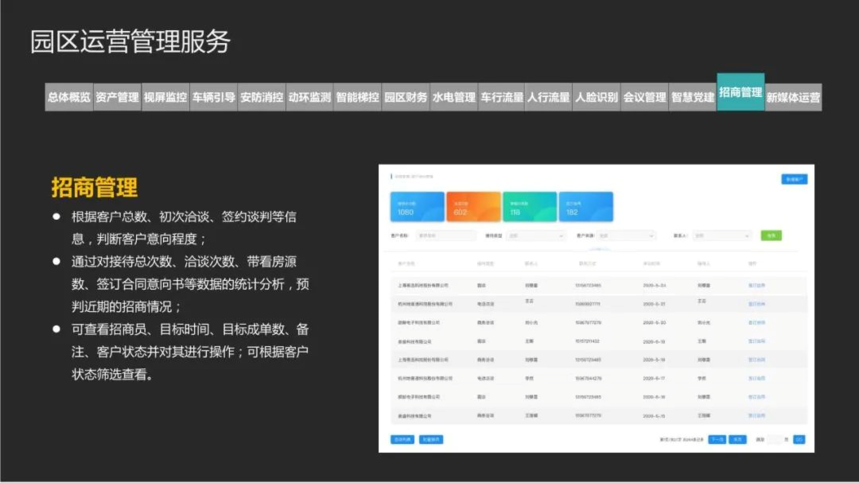Open the 园区财务 tab

pos(405,97)
